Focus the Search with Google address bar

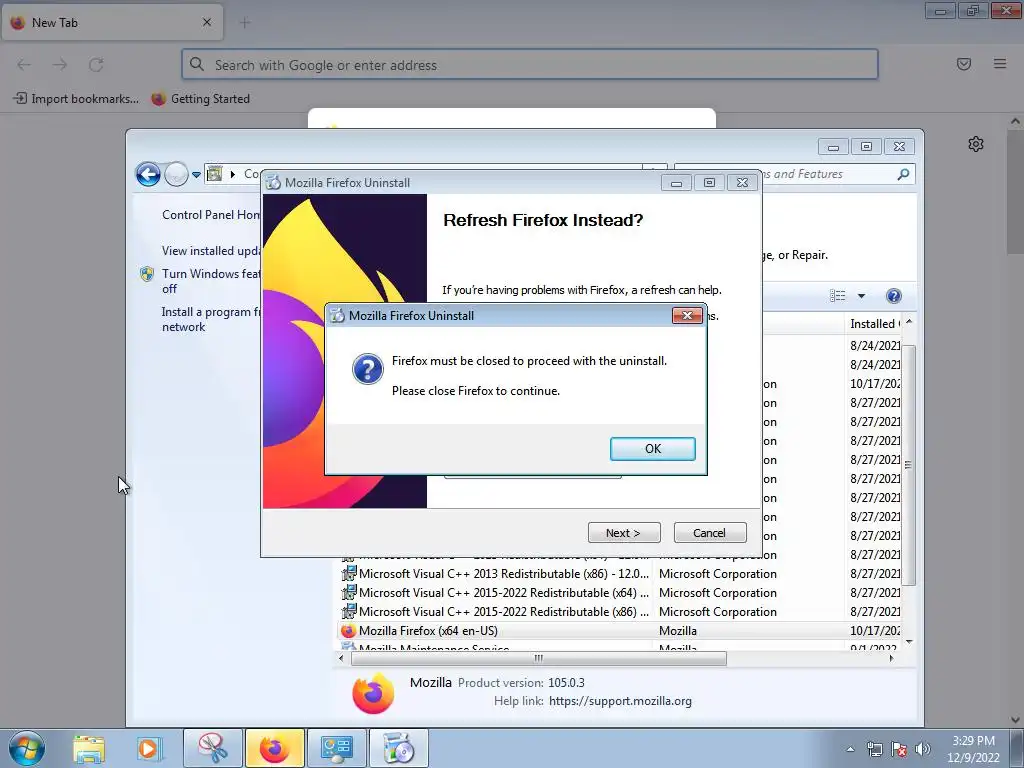[530, 65]
